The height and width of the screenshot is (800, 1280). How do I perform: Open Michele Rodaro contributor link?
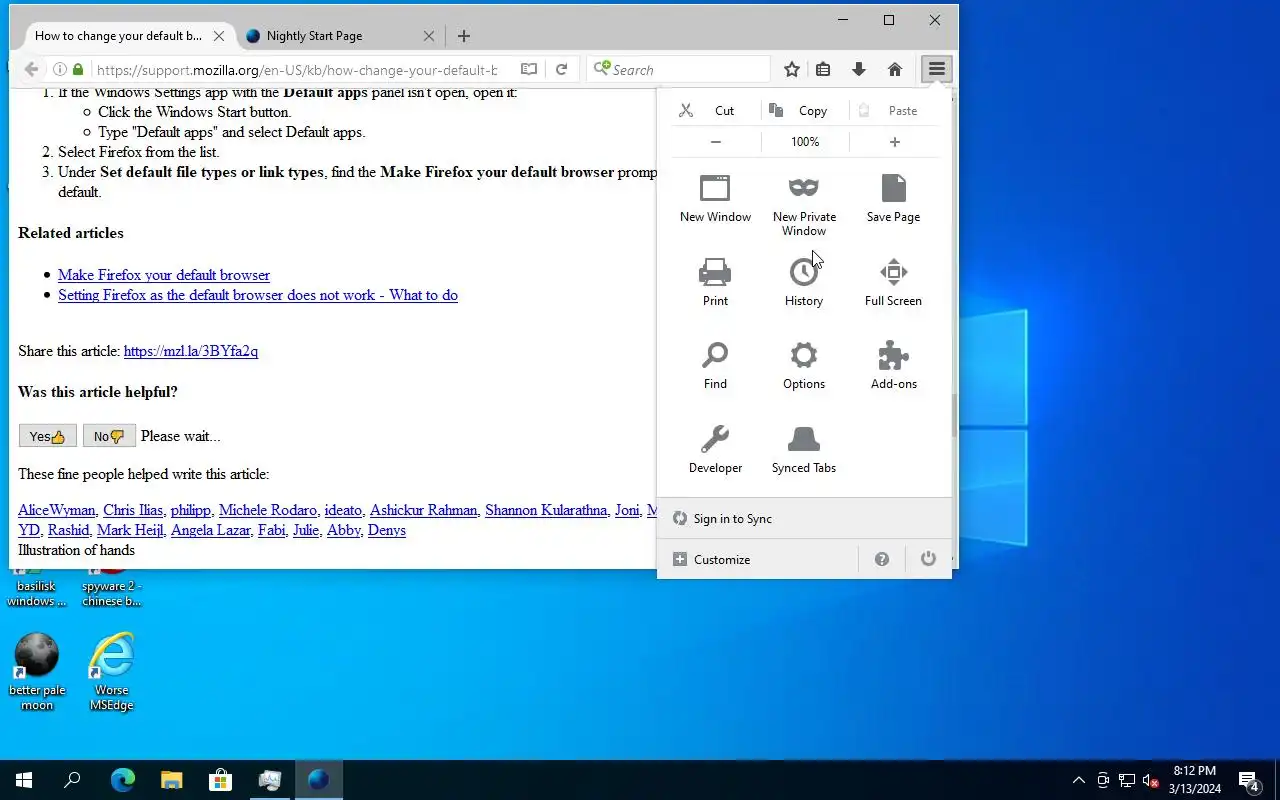(x=268, y=510)
